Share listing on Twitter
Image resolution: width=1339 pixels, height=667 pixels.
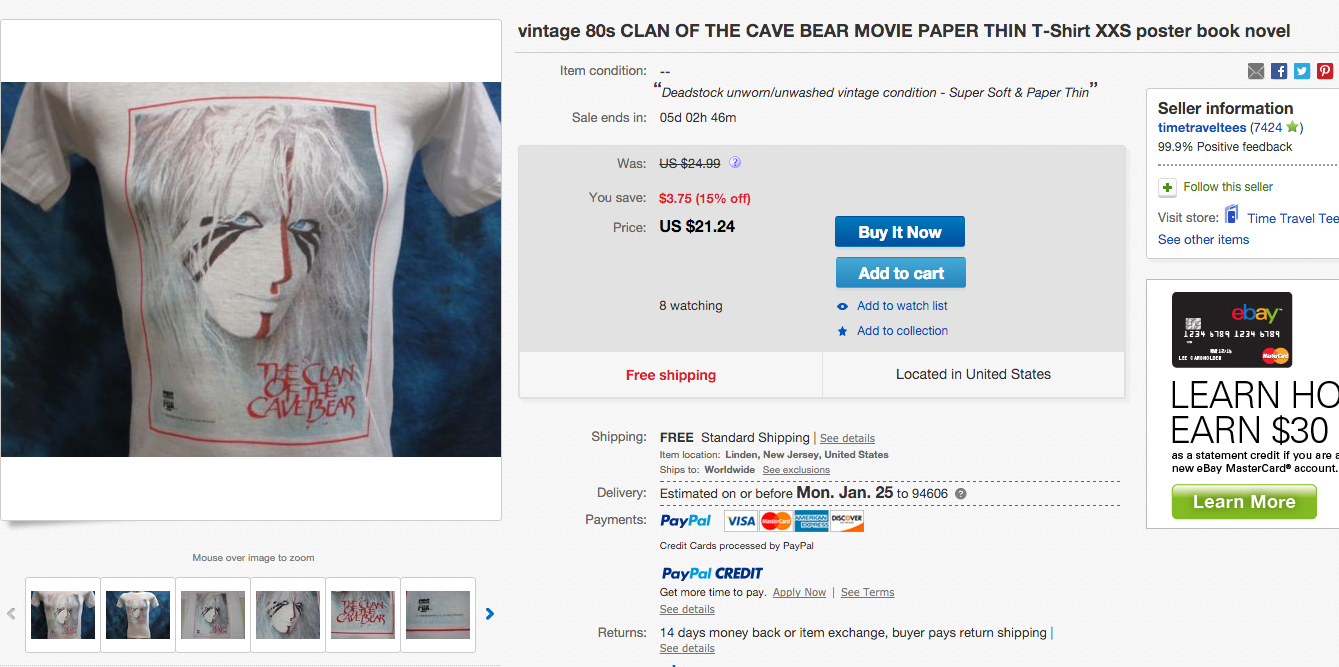click(1302, 71)
